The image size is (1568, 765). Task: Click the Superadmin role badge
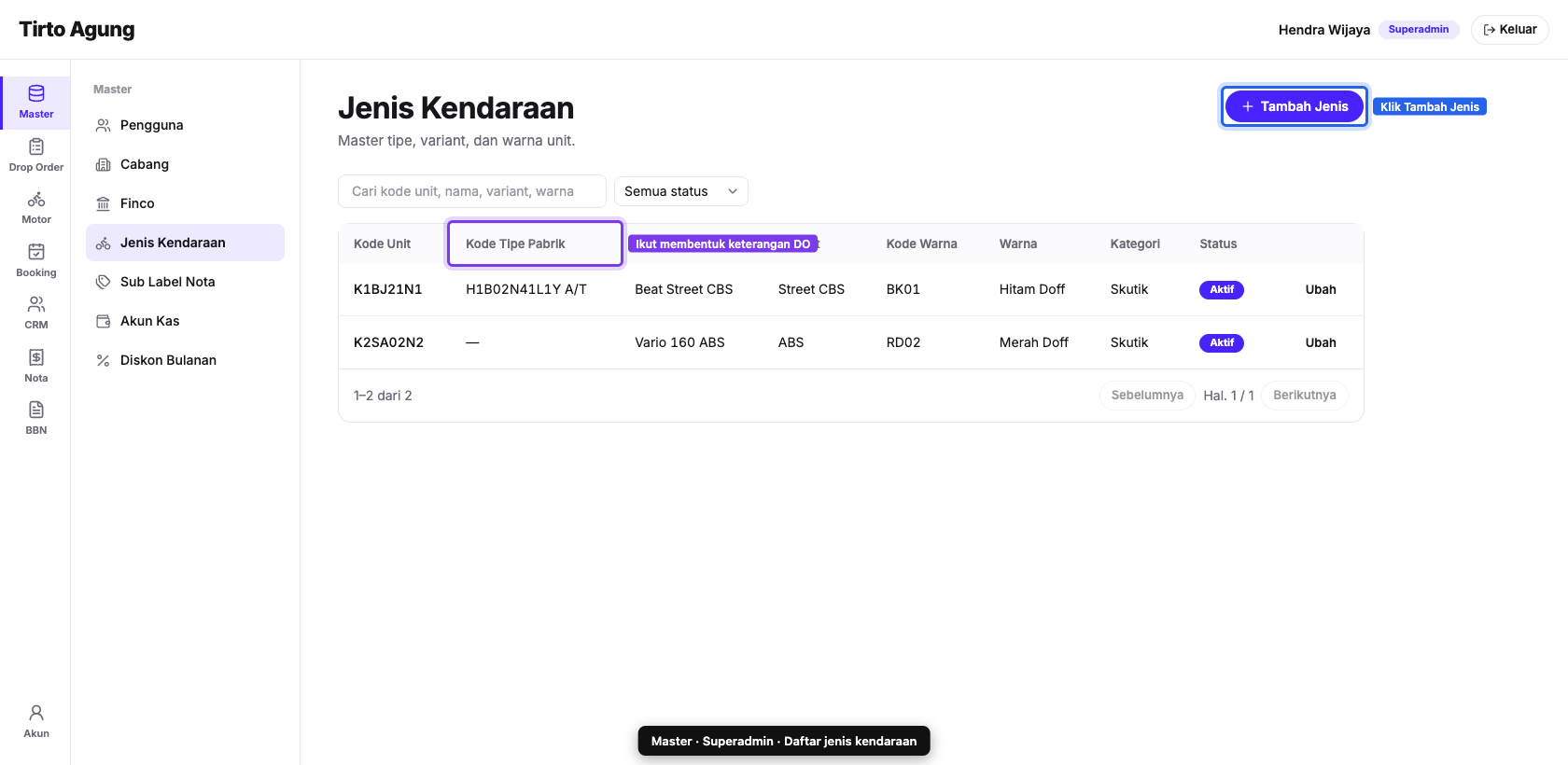pyautogui.click(x=1419, y=30)
